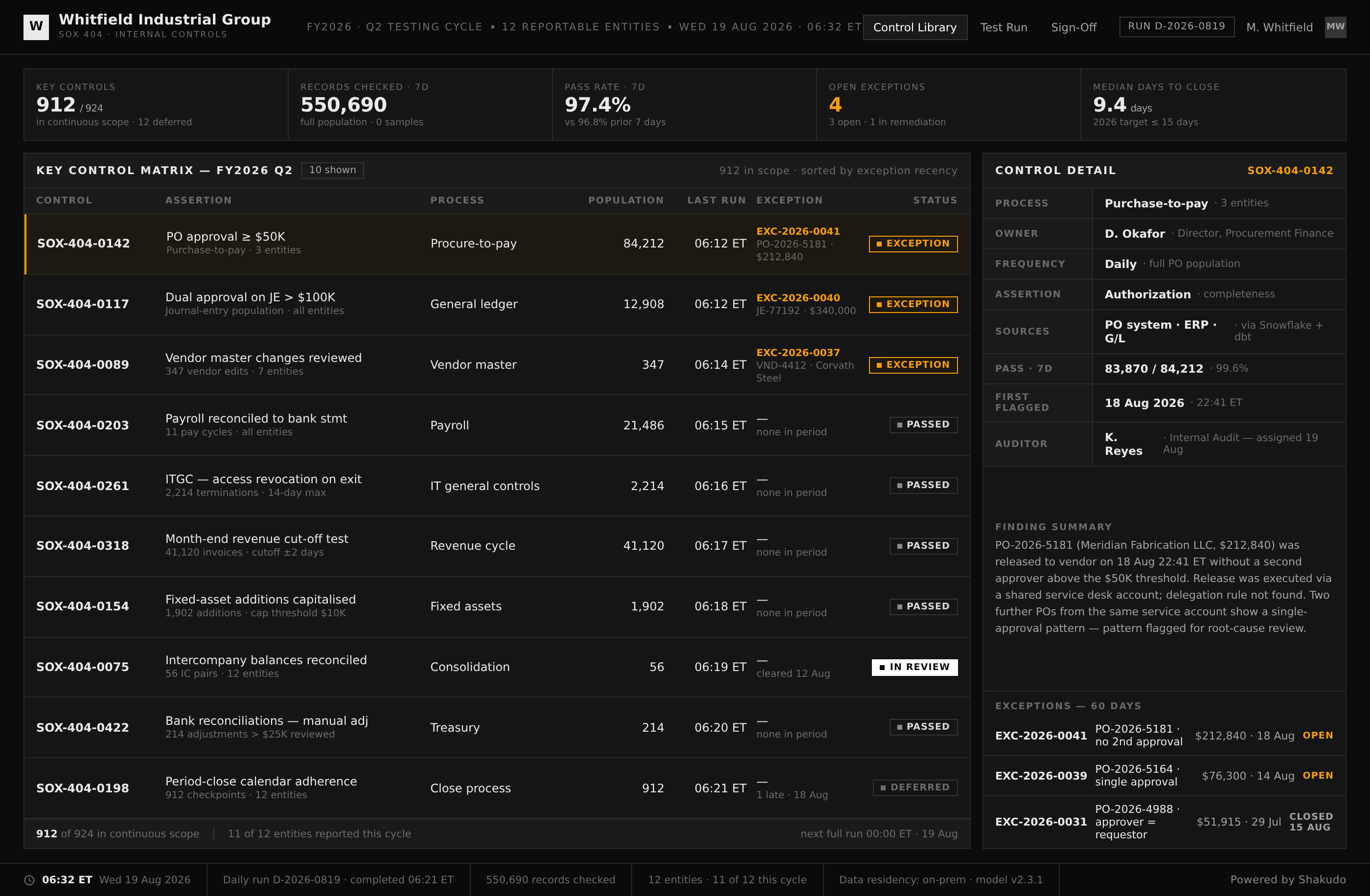The height and width of the screenshot is (896, 1370).
Task: Click the RUN D-2026-0819 badge
Action: (1177, 26)
